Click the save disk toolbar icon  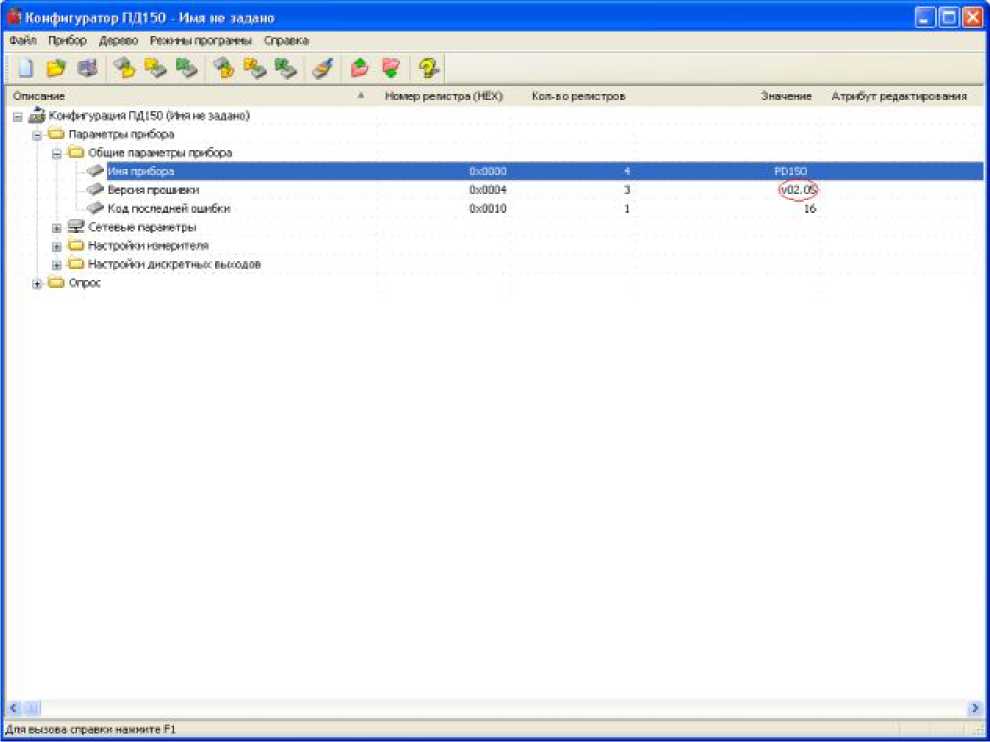coord(87,68)
